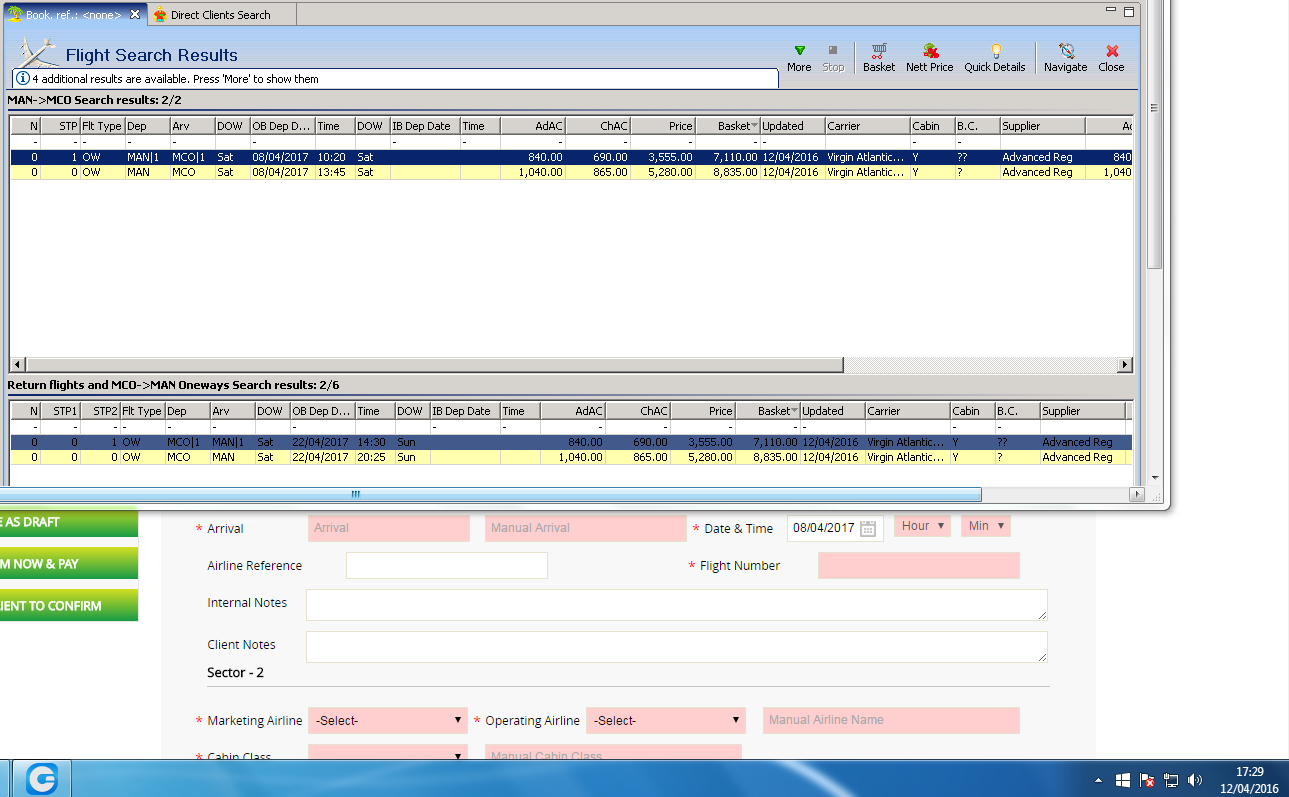
Task: Open the Min dropdown
Action: (985, 526)
